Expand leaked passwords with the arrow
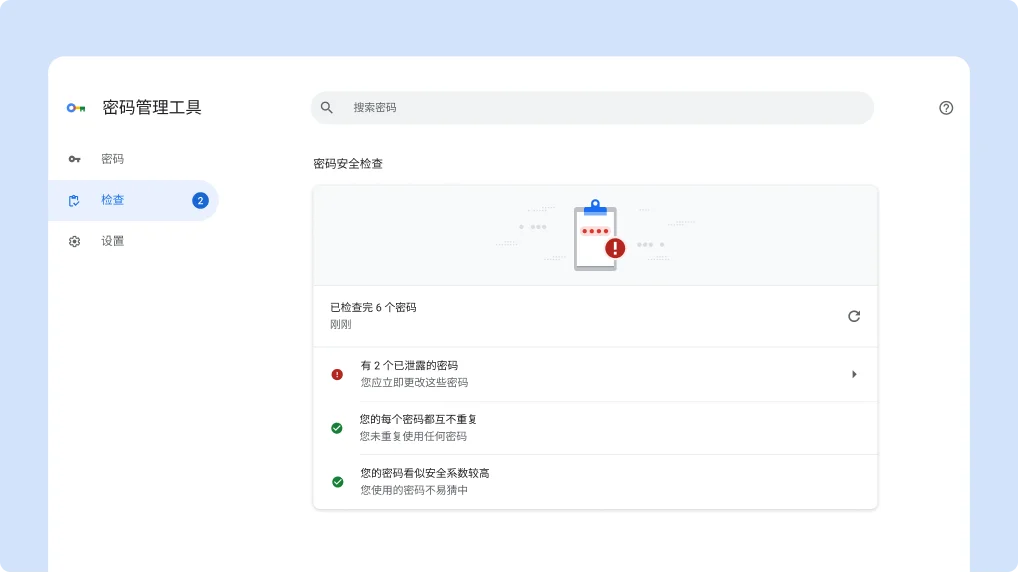 click(854, 374)
